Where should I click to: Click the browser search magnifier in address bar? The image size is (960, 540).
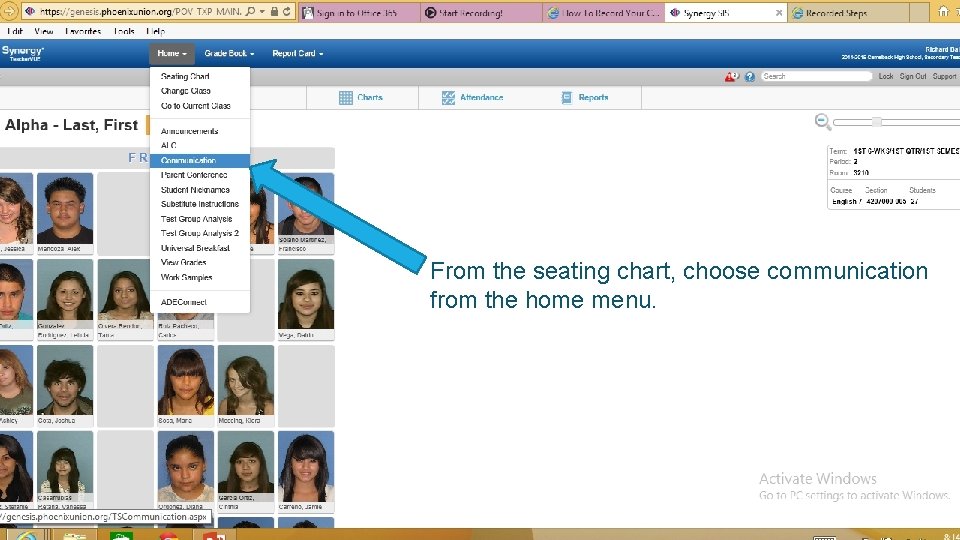tap(250, 11)
